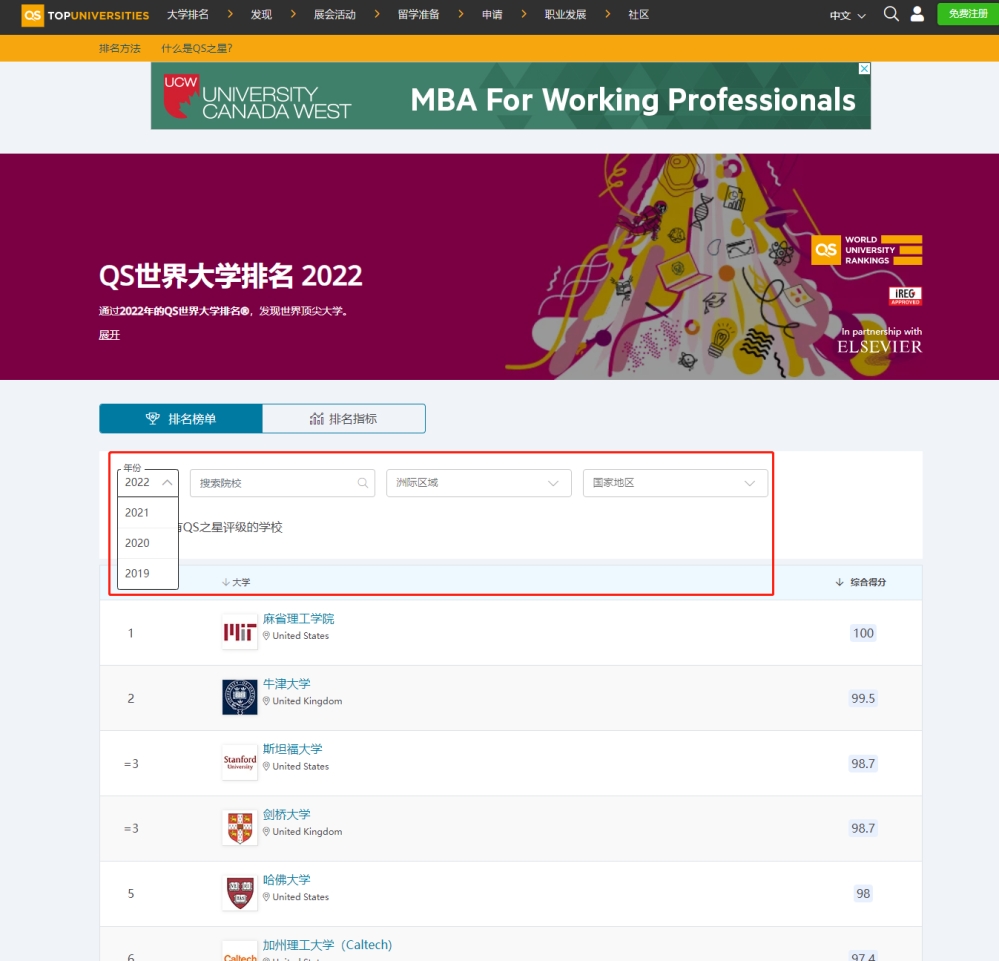This screenshot has width=999, height=961.
Task: Select 2020 from the year list
Action: pyautogui.click(x=148, y=543)
